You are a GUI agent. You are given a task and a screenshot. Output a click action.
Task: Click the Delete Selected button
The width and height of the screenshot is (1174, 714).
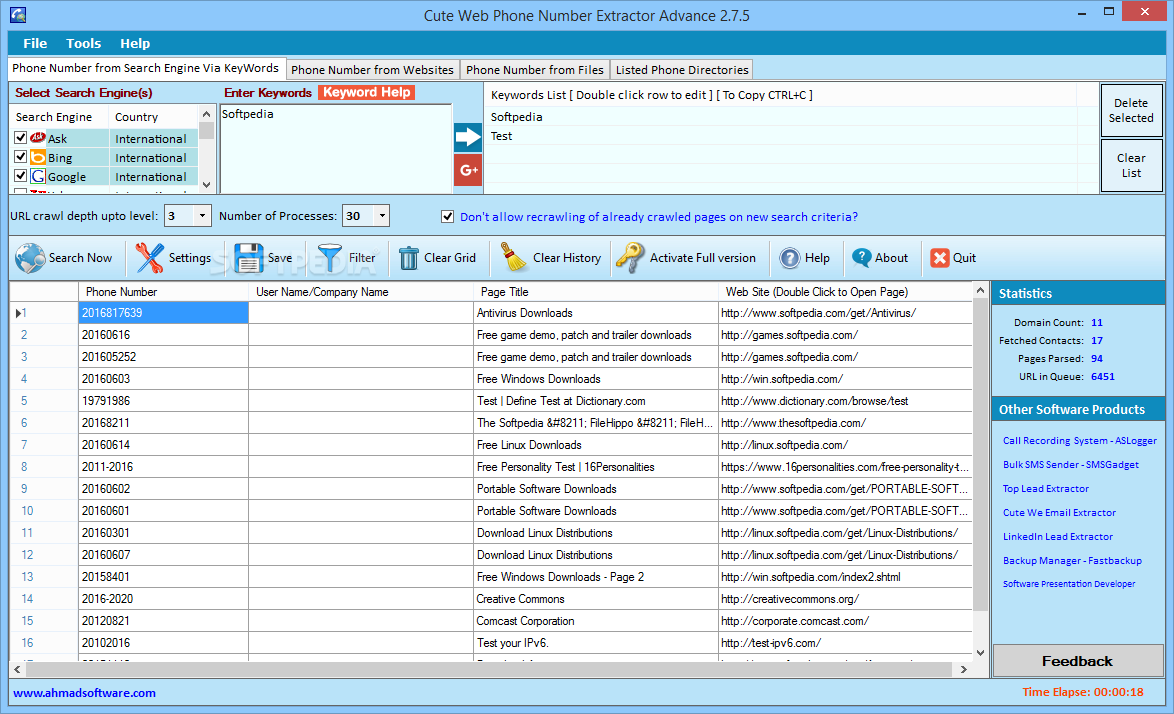[x=1131, y=110]
